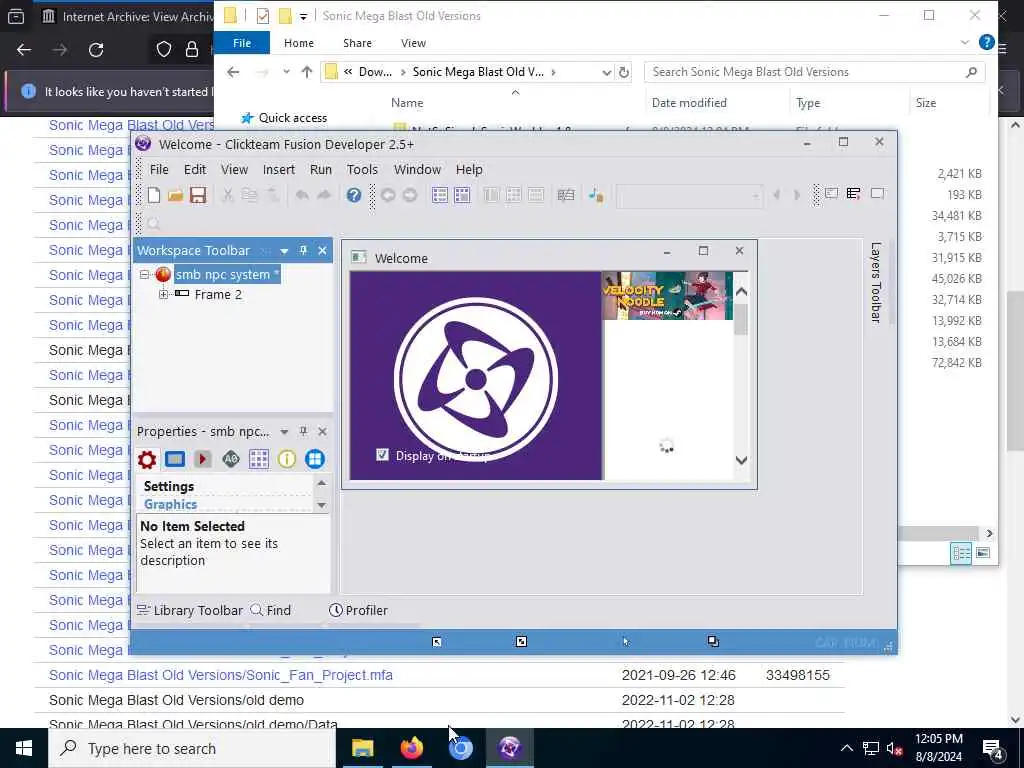Click the Graphics property group heading
Image resolution: width=1024 pixels, height=768 pixels.
click(170, 504)
